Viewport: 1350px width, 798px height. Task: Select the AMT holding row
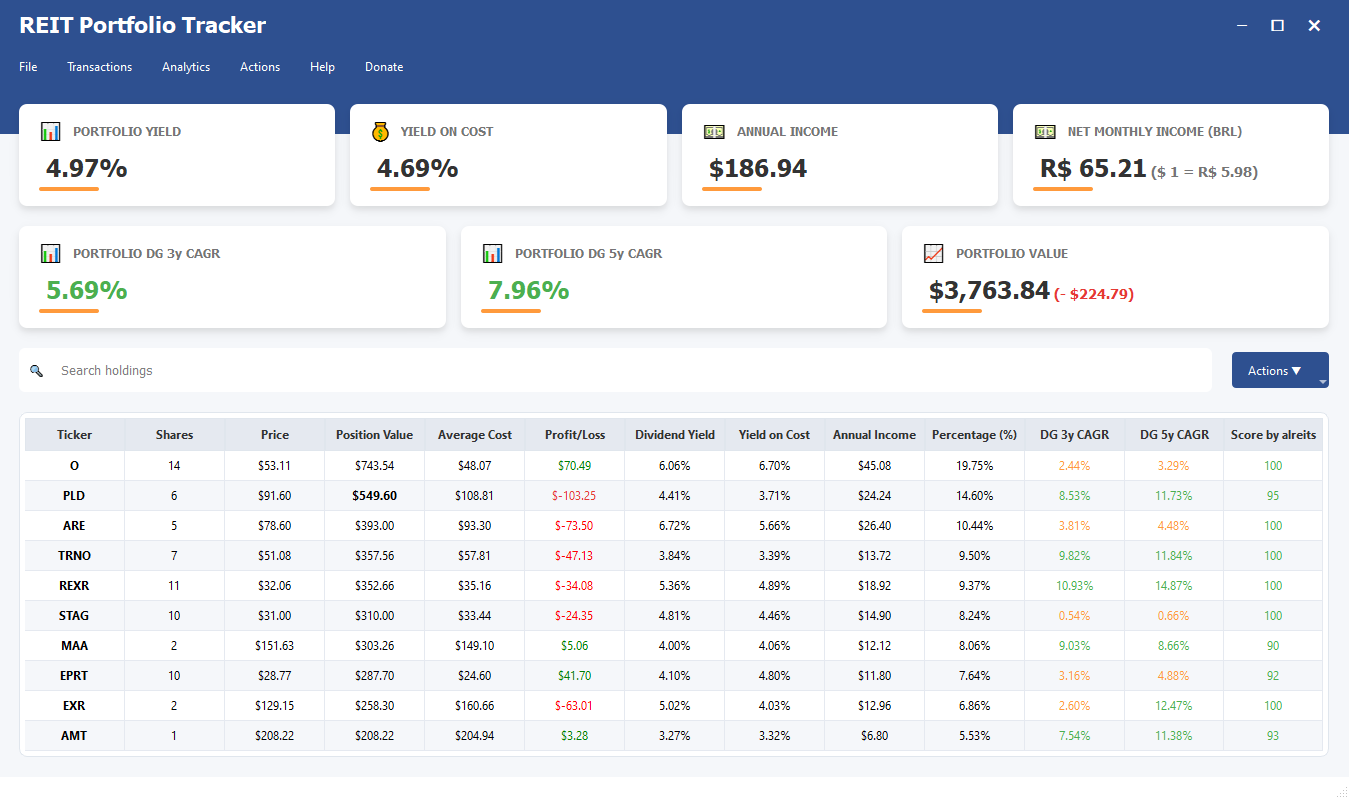click(x=74, y=735)
